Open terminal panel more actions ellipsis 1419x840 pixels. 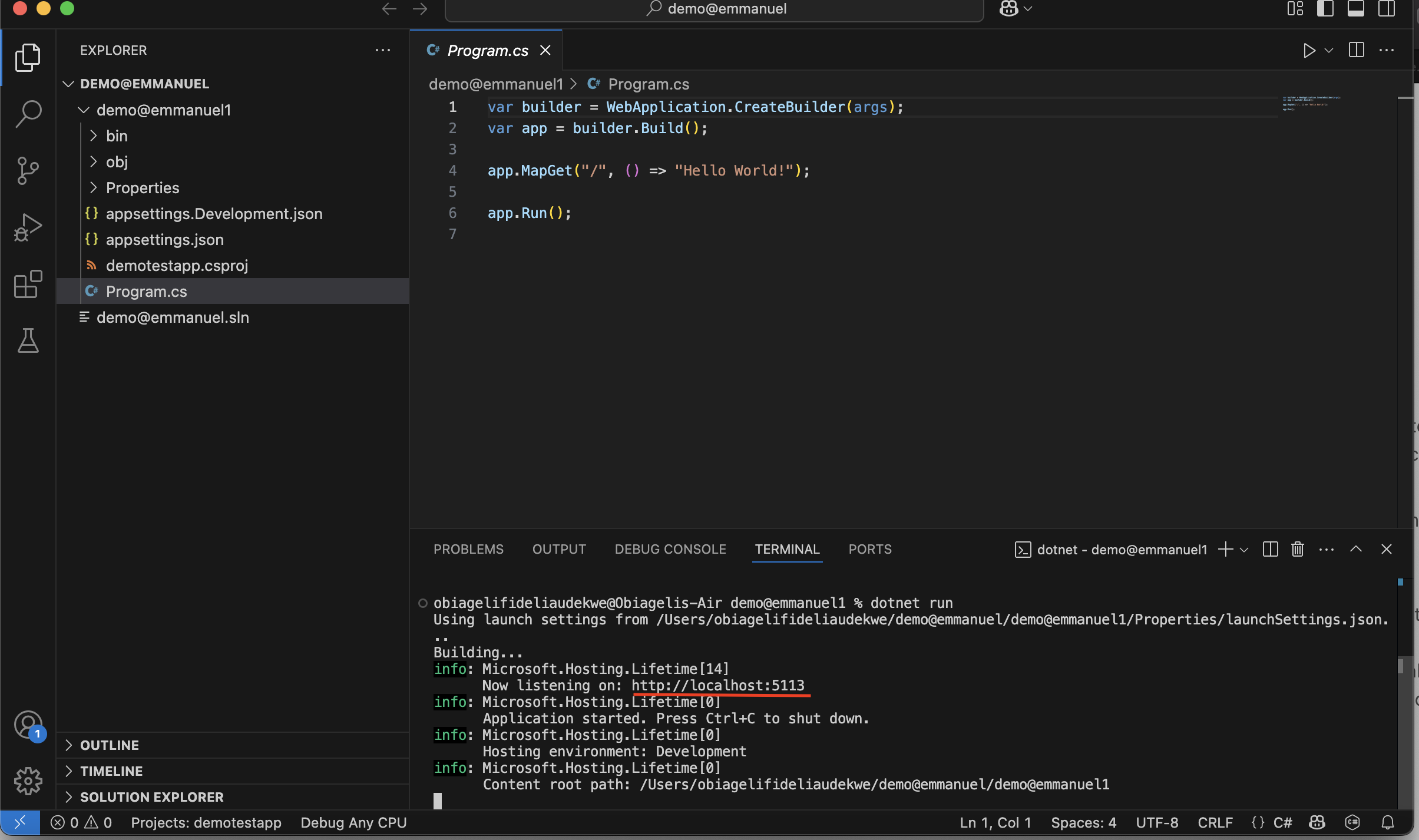(1327, 549)
